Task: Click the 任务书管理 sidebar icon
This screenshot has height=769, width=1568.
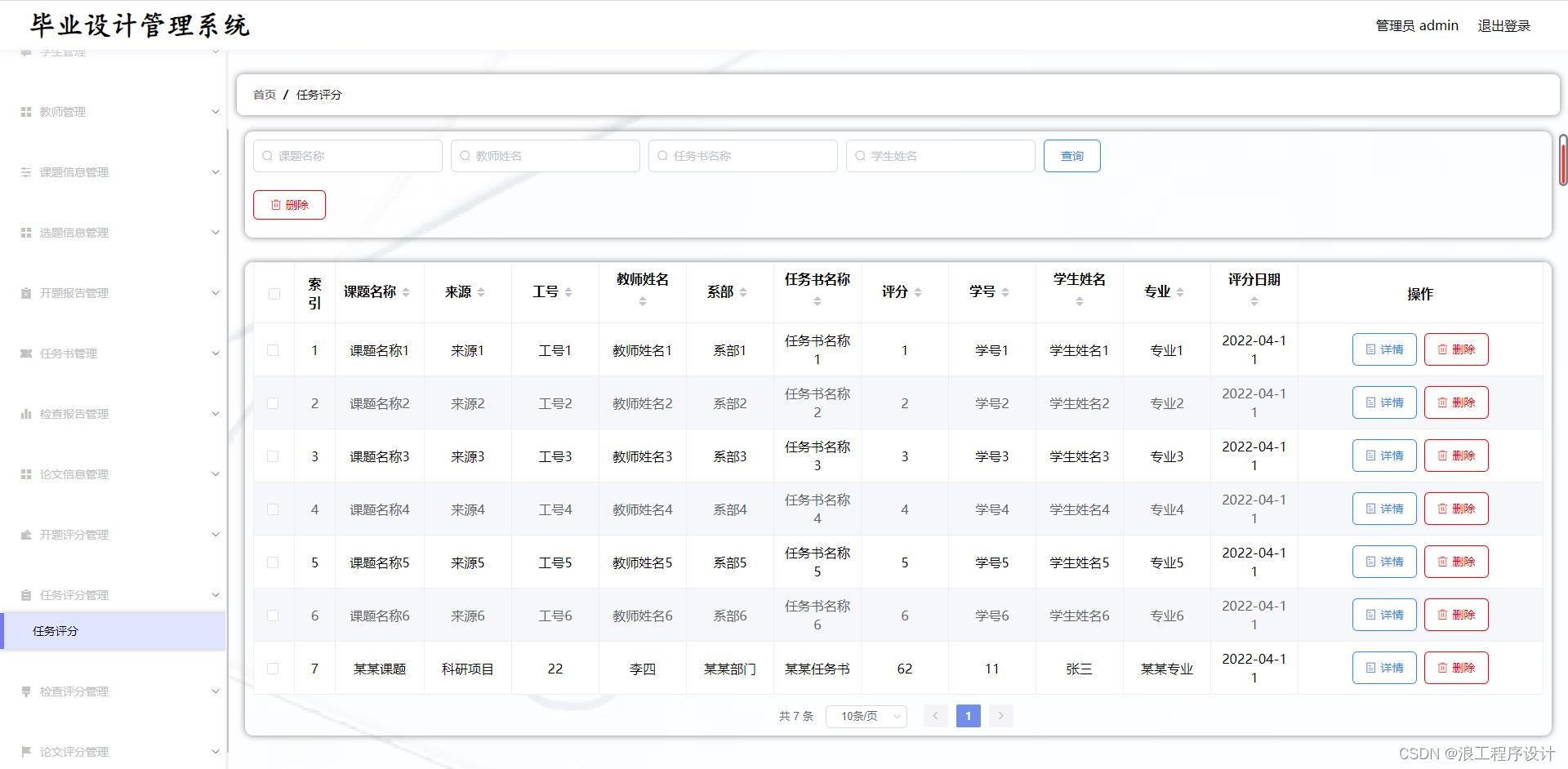Action: click(26, 353)
